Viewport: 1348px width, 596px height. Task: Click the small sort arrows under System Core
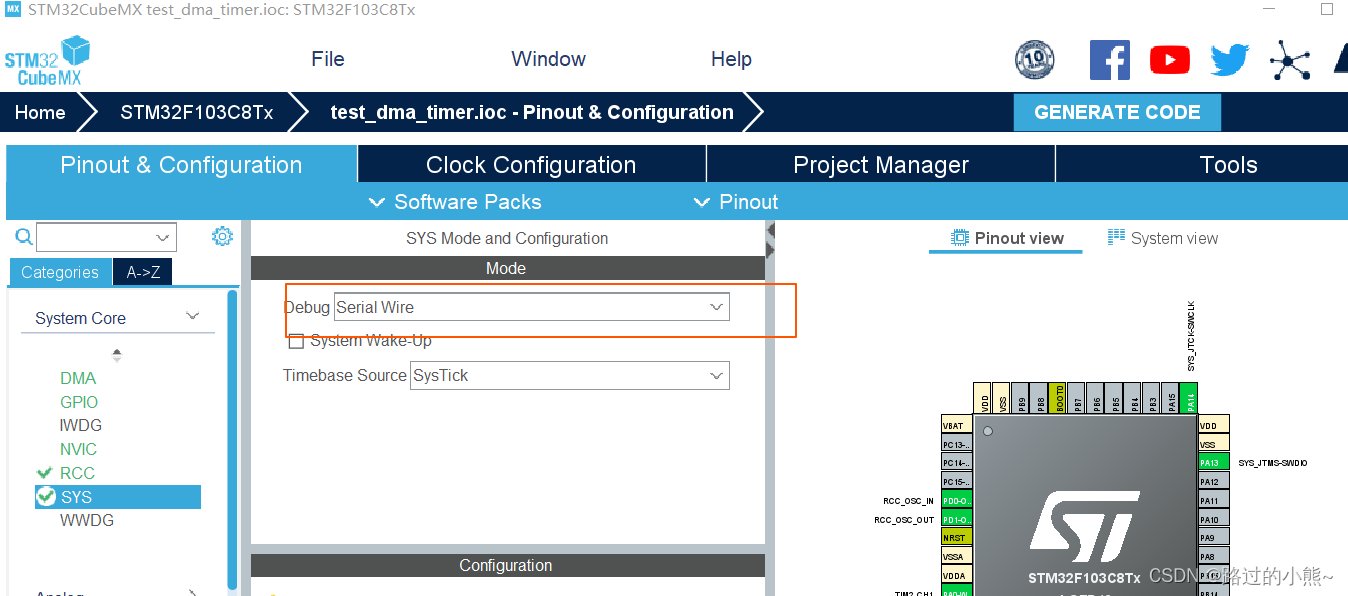(117, 354)
